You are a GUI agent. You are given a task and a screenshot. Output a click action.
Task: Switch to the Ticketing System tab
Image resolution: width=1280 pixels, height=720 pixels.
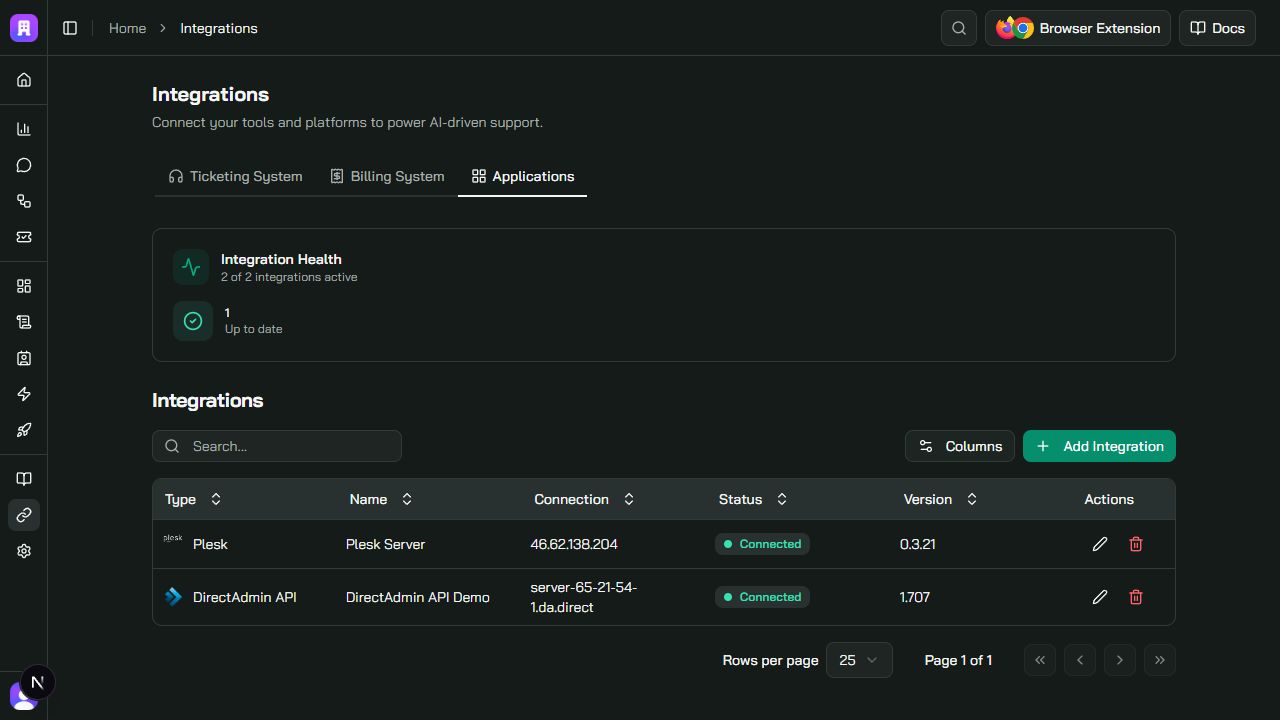click(x=235, y=176)
